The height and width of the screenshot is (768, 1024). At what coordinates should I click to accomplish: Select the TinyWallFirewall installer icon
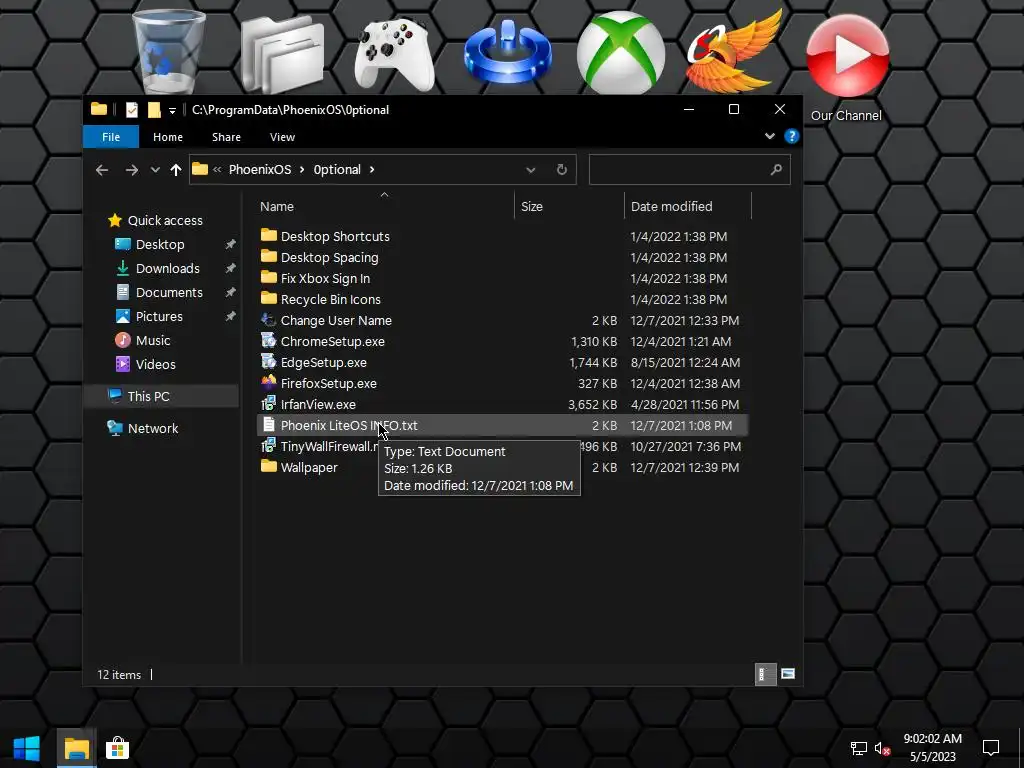coord(268,446)
